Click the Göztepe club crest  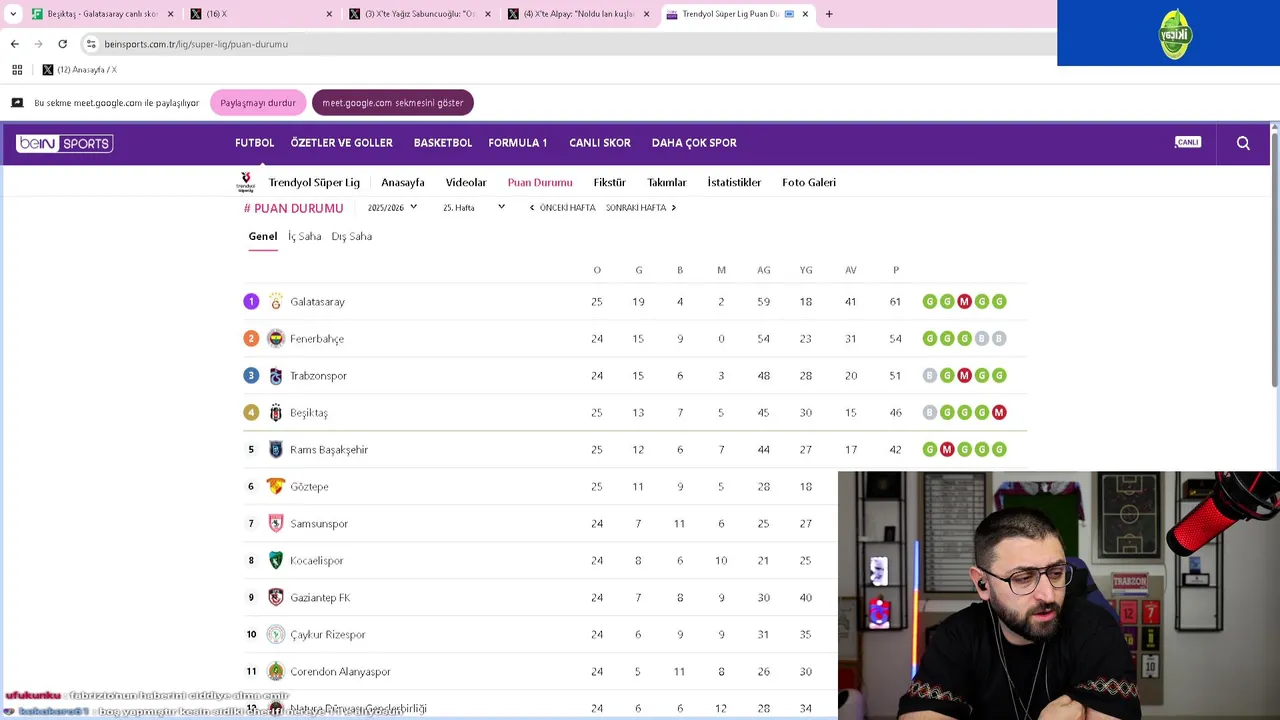click(x=276, y=486)
